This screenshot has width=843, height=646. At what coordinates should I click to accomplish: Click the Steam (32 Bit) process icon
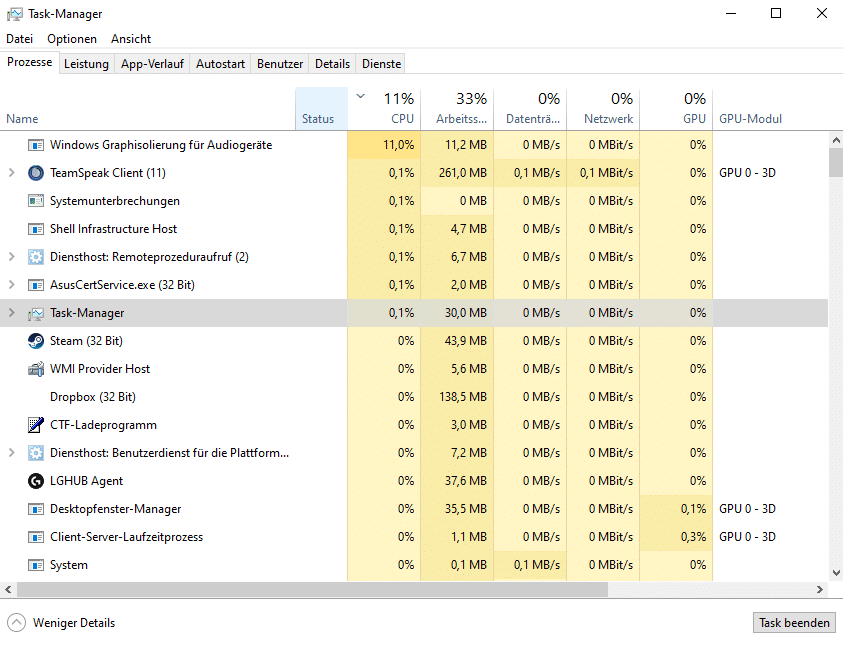36,341
